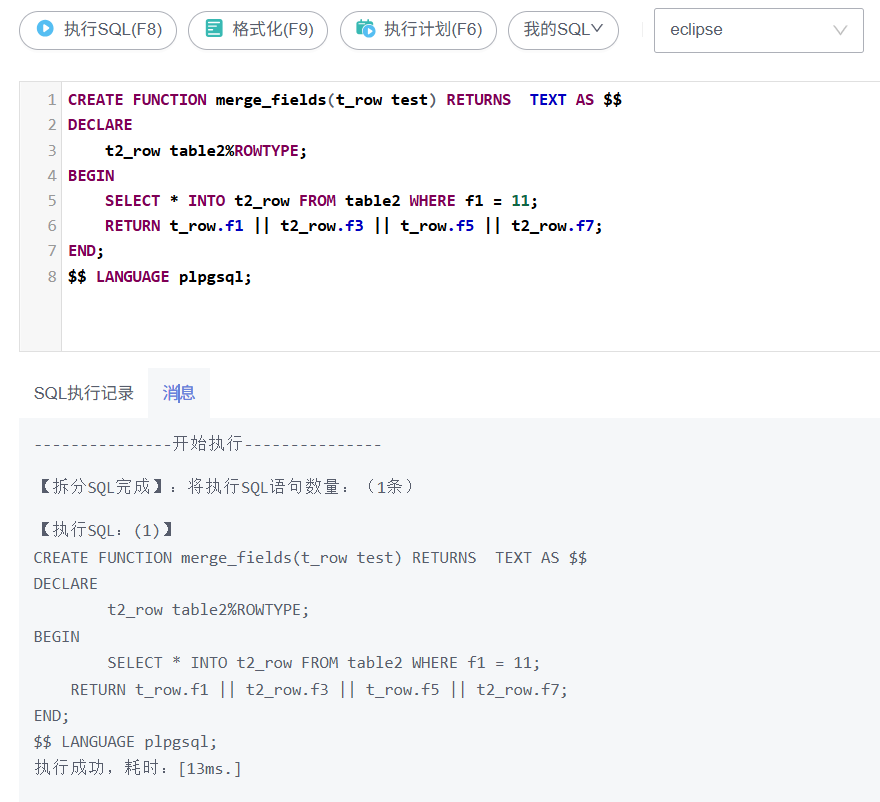Click WHERE keyword in editor line 5
880x802 pixels.
tap(432, 201)
